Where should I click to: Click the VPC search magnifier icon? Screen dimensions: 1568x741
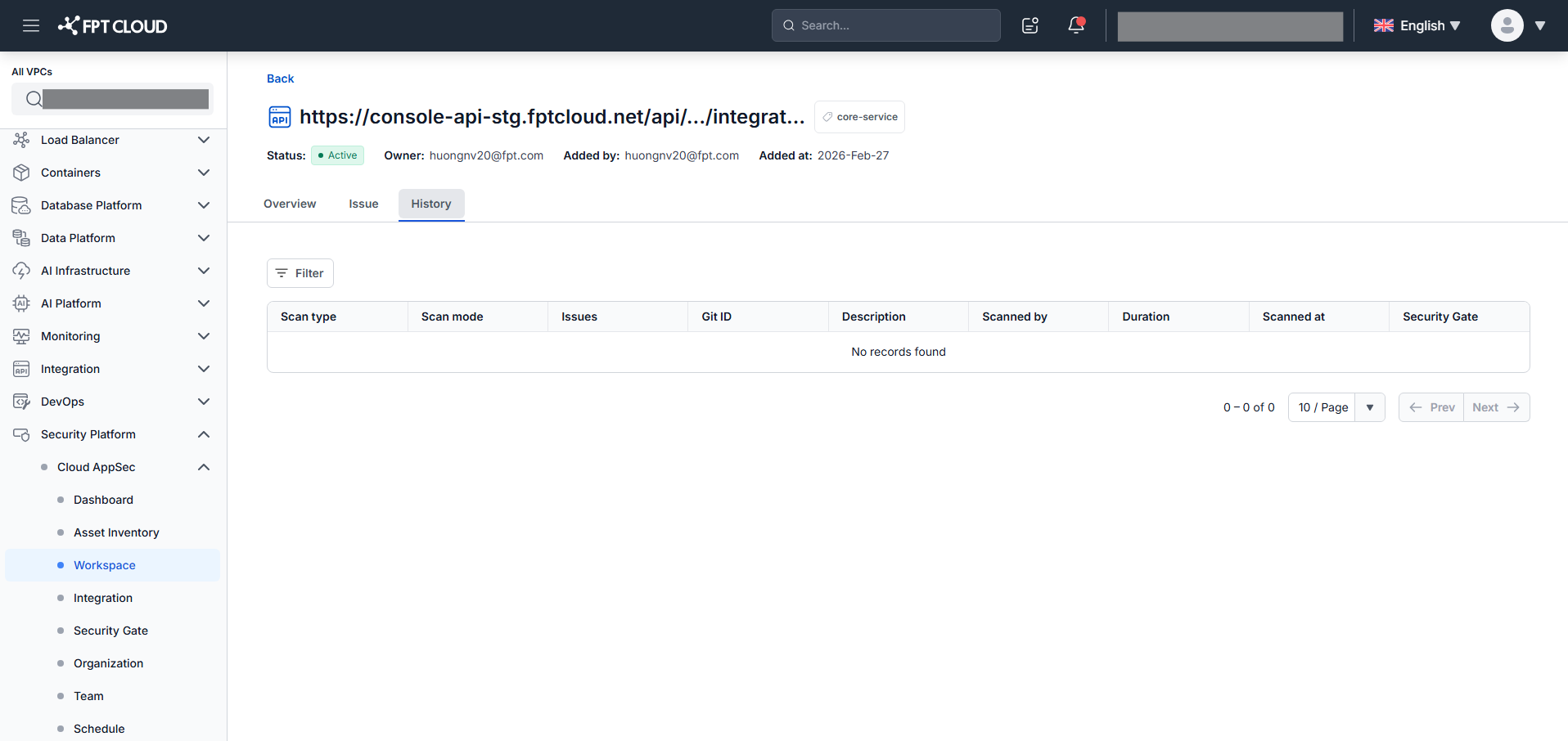pos(34,99)
